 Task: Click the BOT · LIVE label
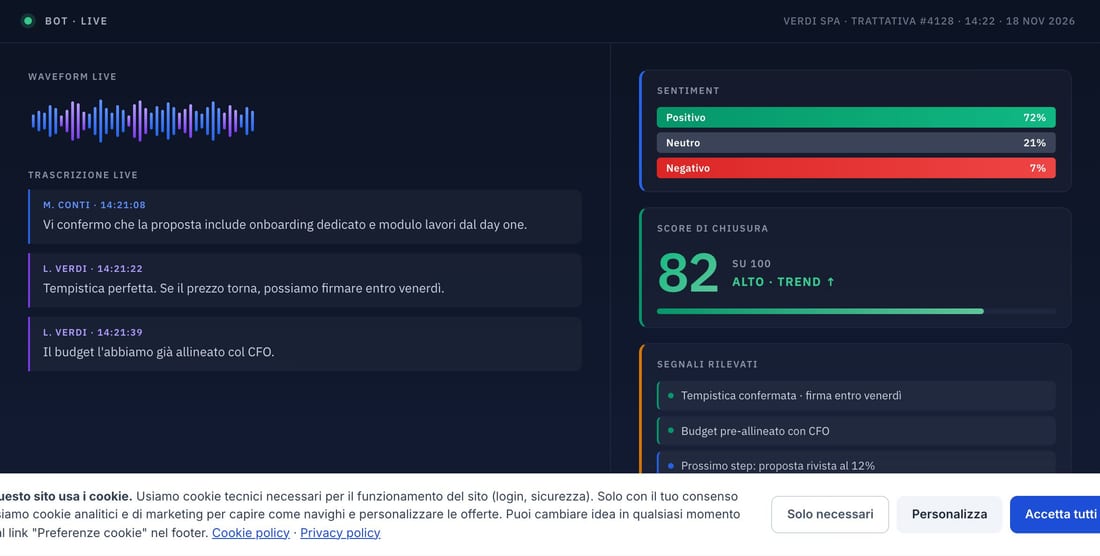[x=76, y=21]
